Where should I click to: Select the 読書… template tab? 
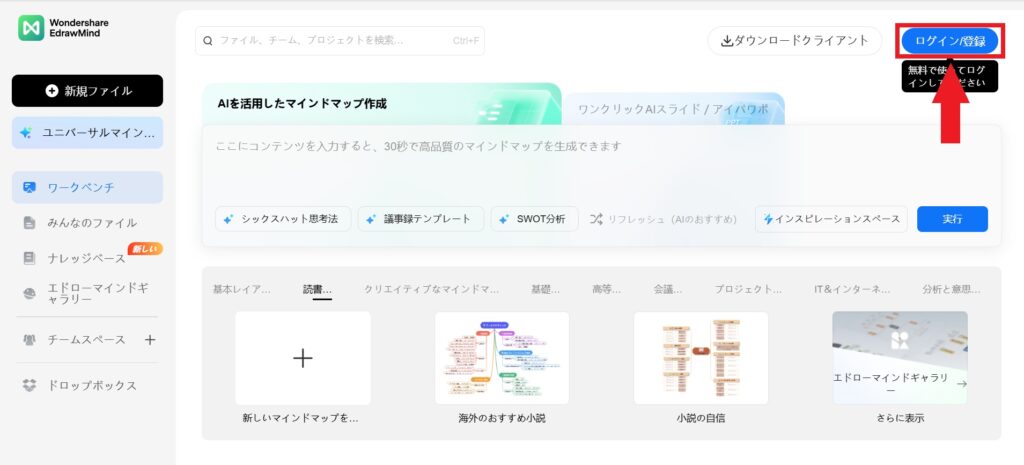(317, 289)
